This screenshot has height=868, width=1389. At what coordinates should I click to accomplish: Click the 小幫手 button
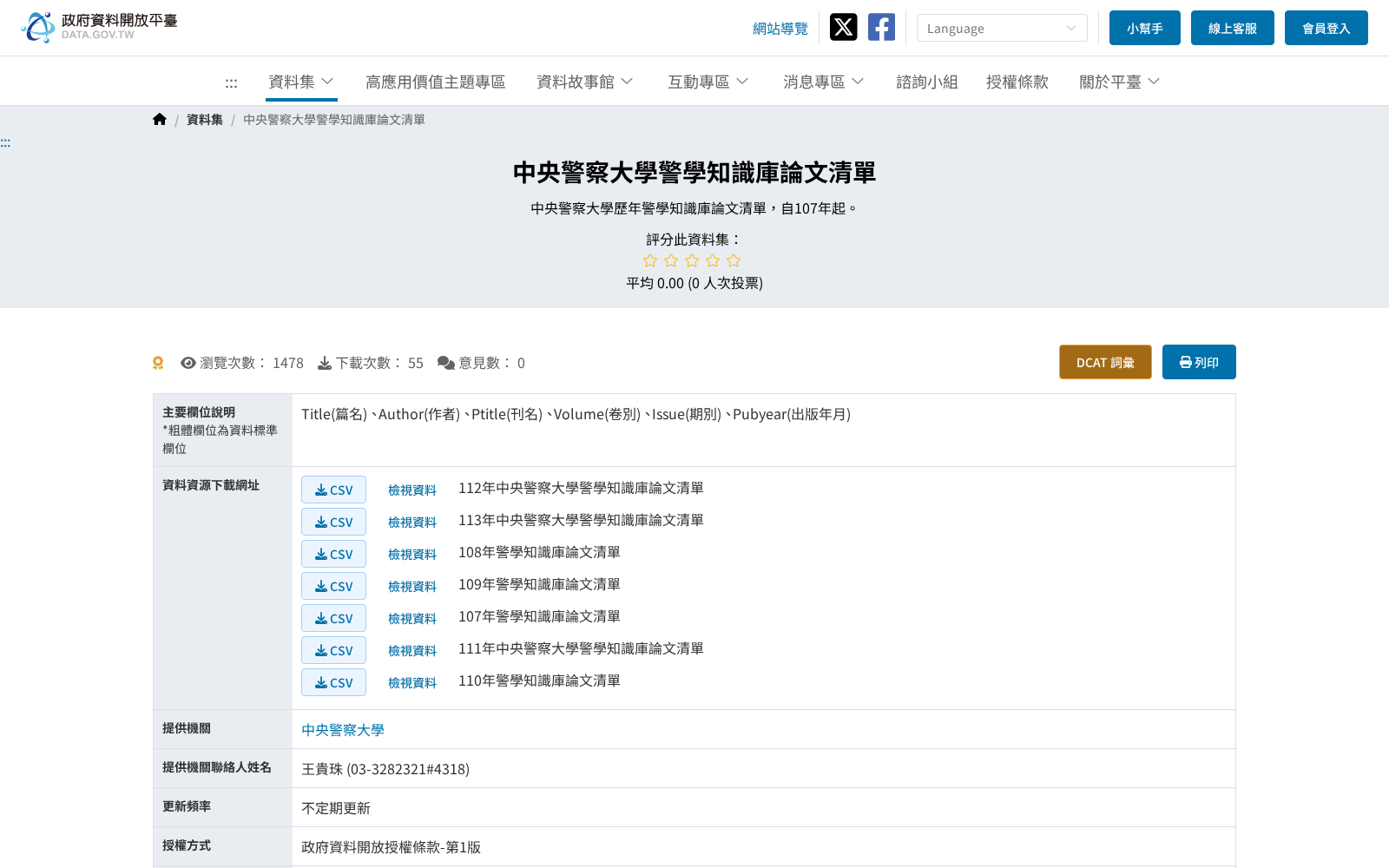coord(1145,28)
